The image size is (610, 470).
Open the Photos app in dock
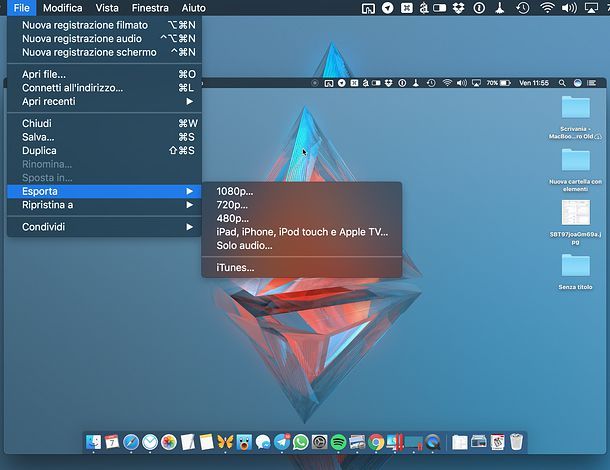tap(168, 441)
